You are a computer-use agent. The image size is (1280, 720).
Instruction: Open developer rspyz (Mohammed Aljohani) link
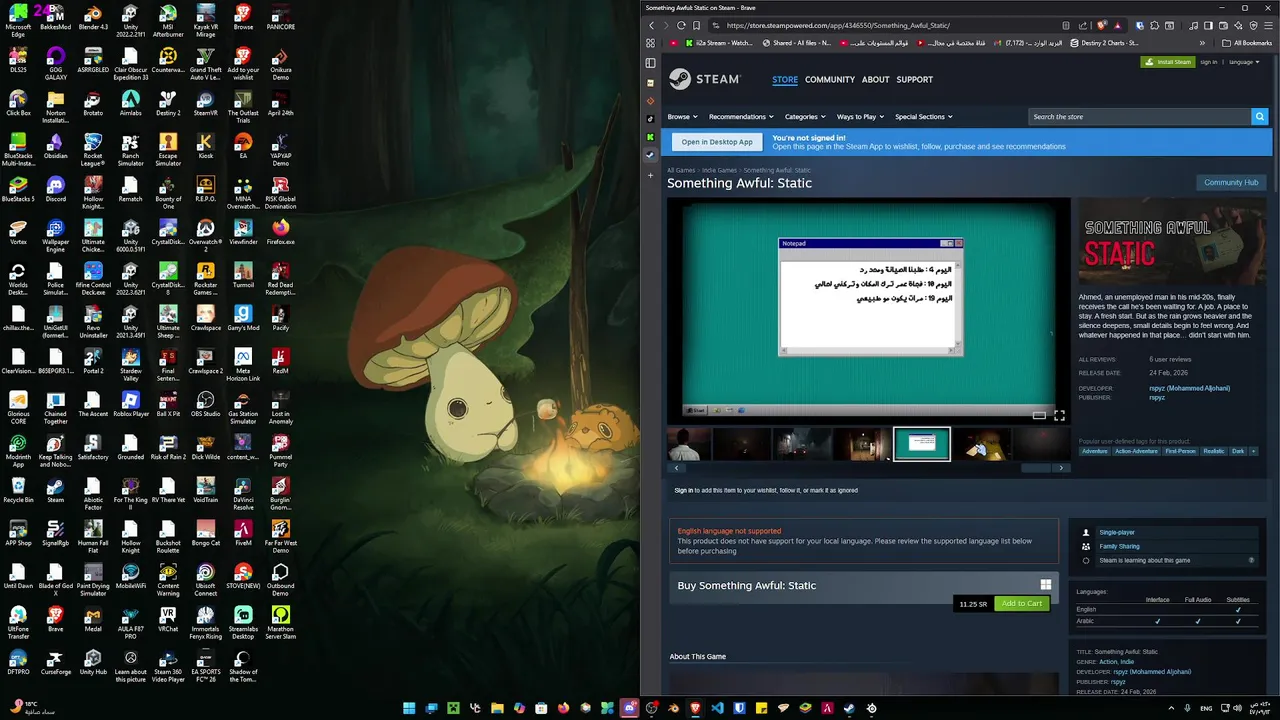[1190, 388]
